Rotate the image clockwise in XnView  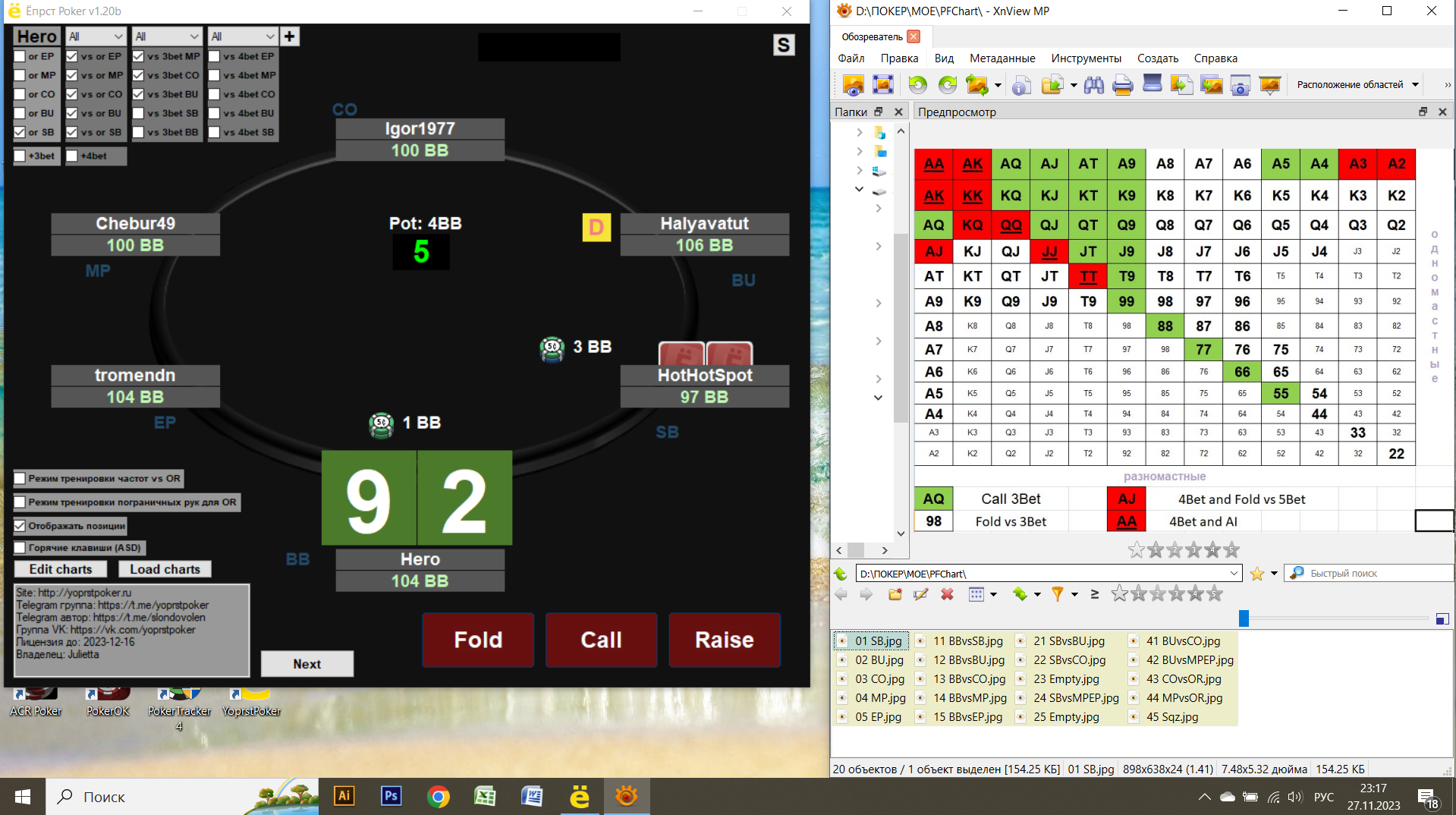coord(948,85)
